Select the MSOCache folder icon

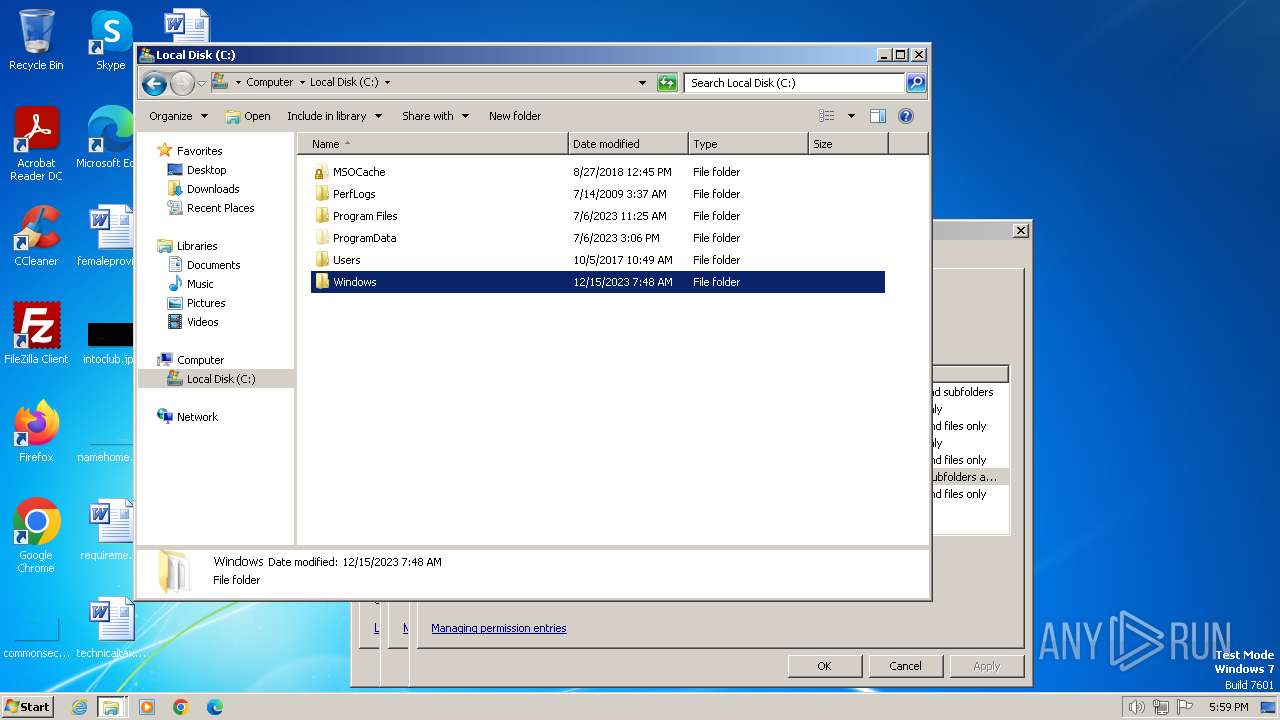321,172
